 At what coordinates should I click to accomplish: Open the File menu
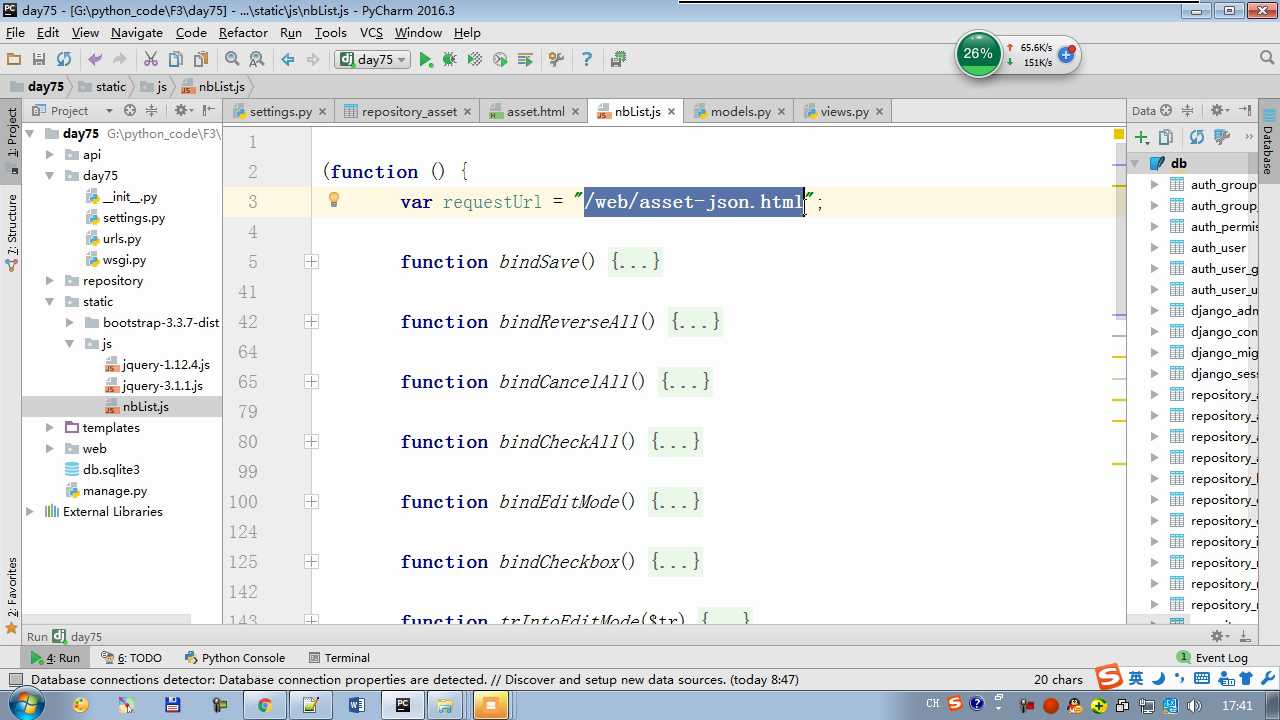point(15,32)
